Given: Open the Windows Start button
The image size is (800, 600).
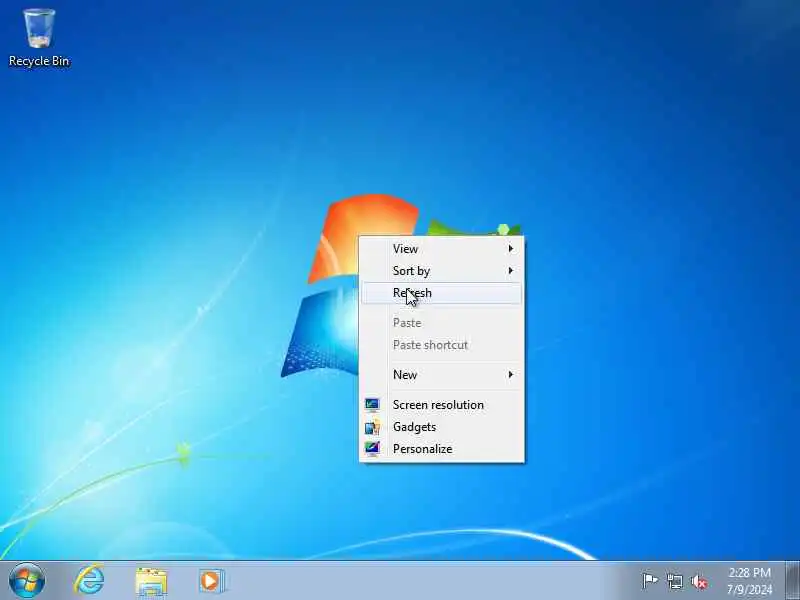Looking at the screenshot, I should pyautogui.click(x=27, y=581).
